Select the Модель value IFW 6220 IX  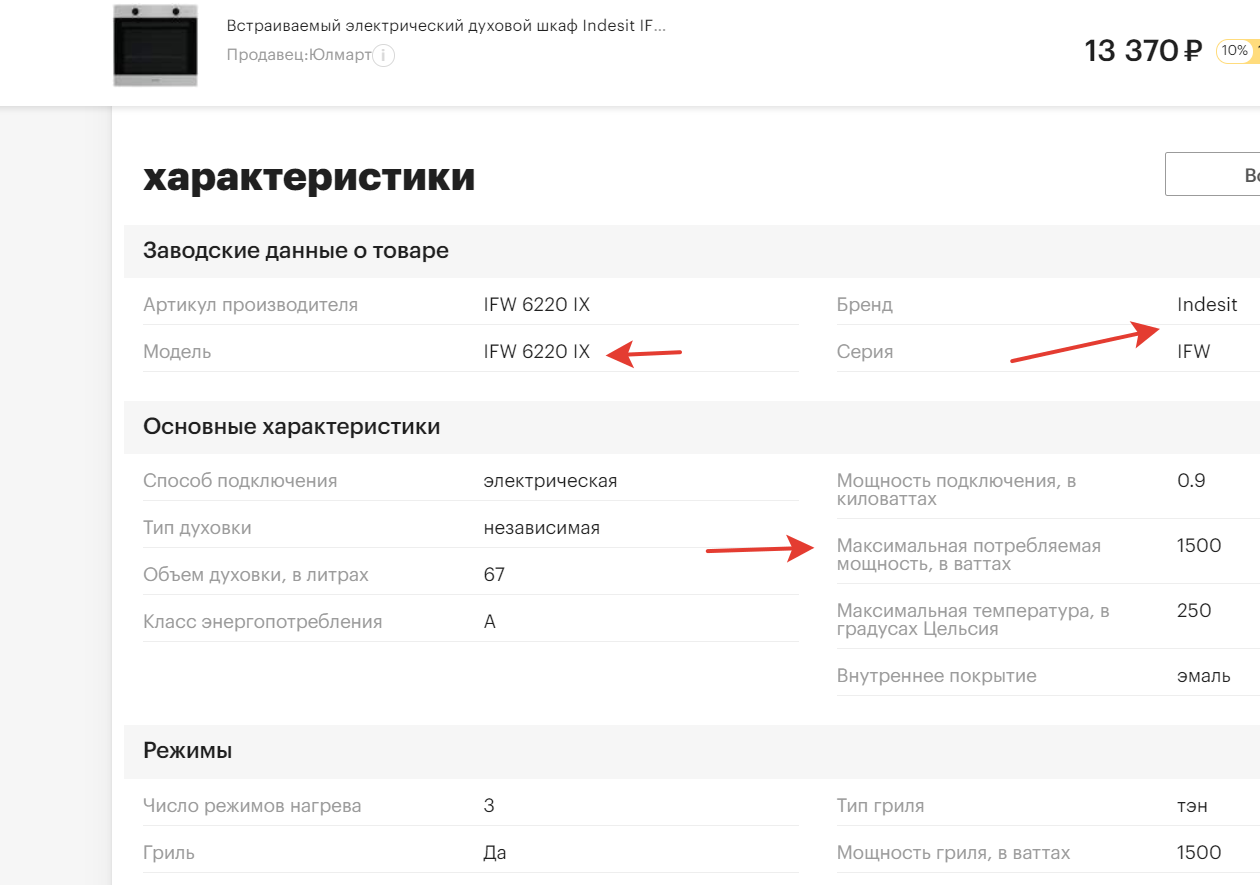coord(537,352)
